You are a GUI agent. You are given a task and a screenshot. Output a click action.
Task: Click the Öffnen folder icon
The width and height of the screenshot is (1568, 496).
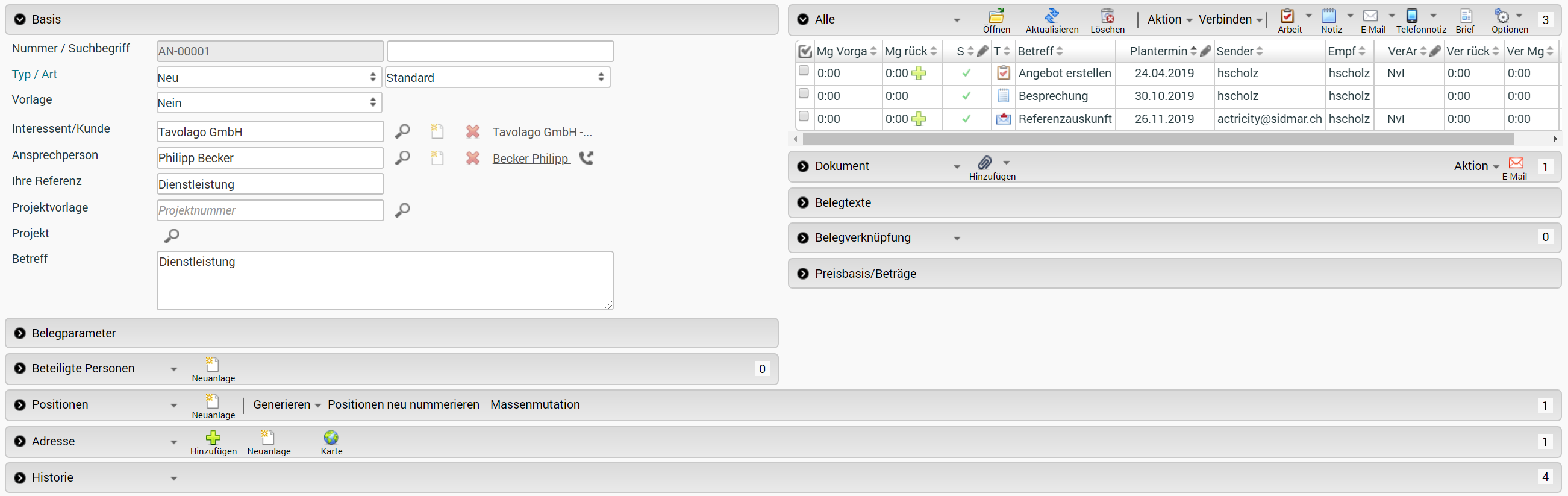click(996, 16)
